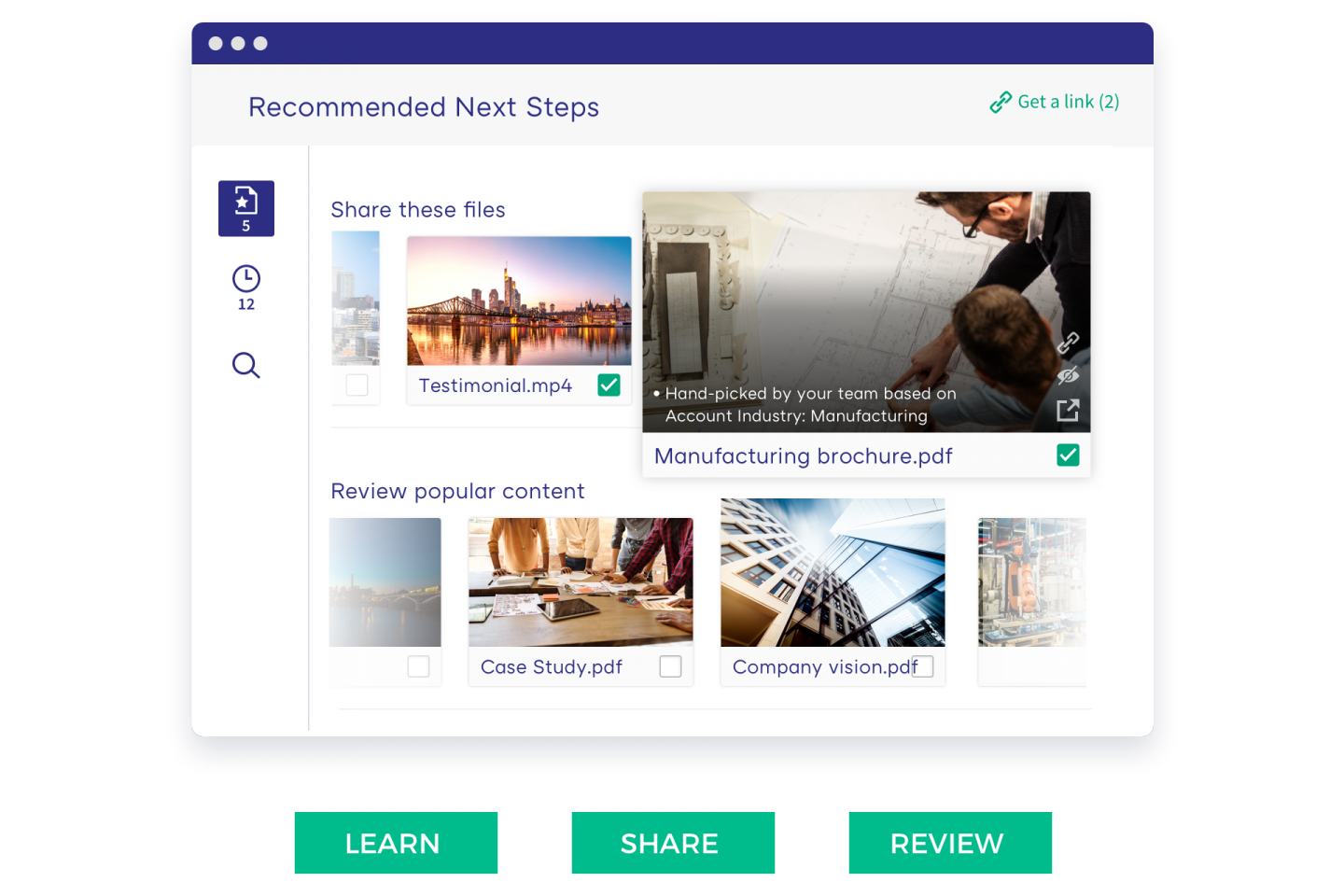Viewport: 1344px width, 896px height.
Task: Click the search magnifier icon in sidebar
Action: (x=246, y=365)
